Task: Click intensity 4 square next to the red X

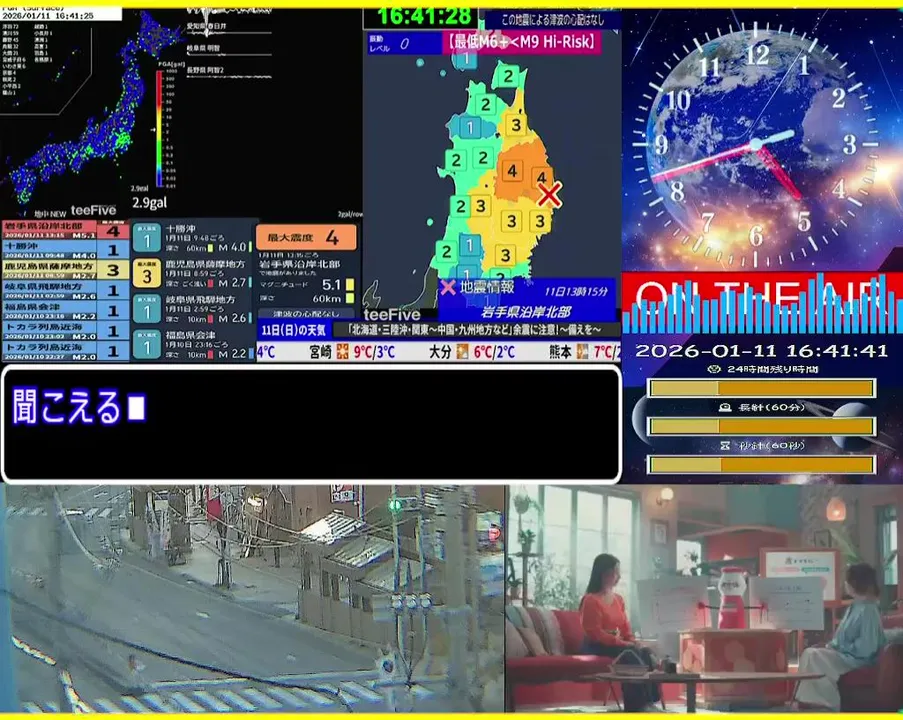Action: (541, 176)
